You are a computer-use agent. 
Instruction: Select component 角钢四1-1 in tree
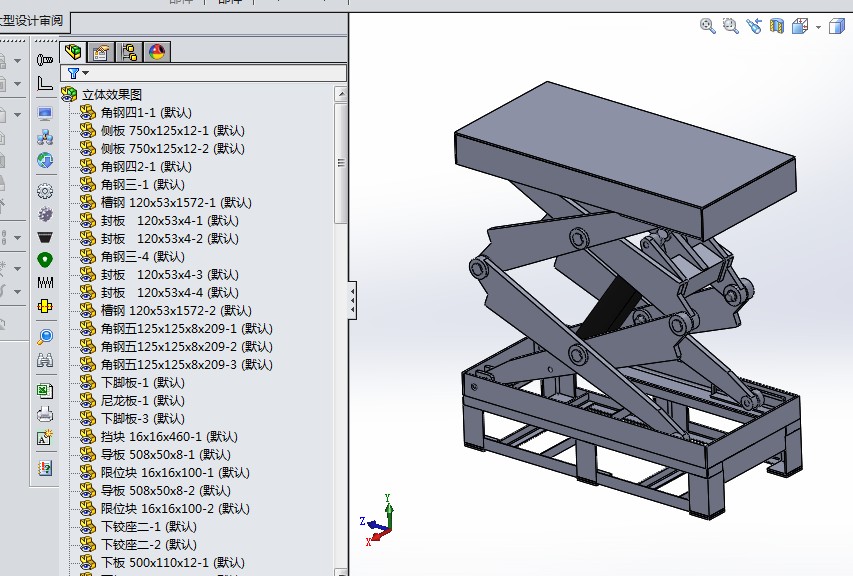tap(146, 113)
